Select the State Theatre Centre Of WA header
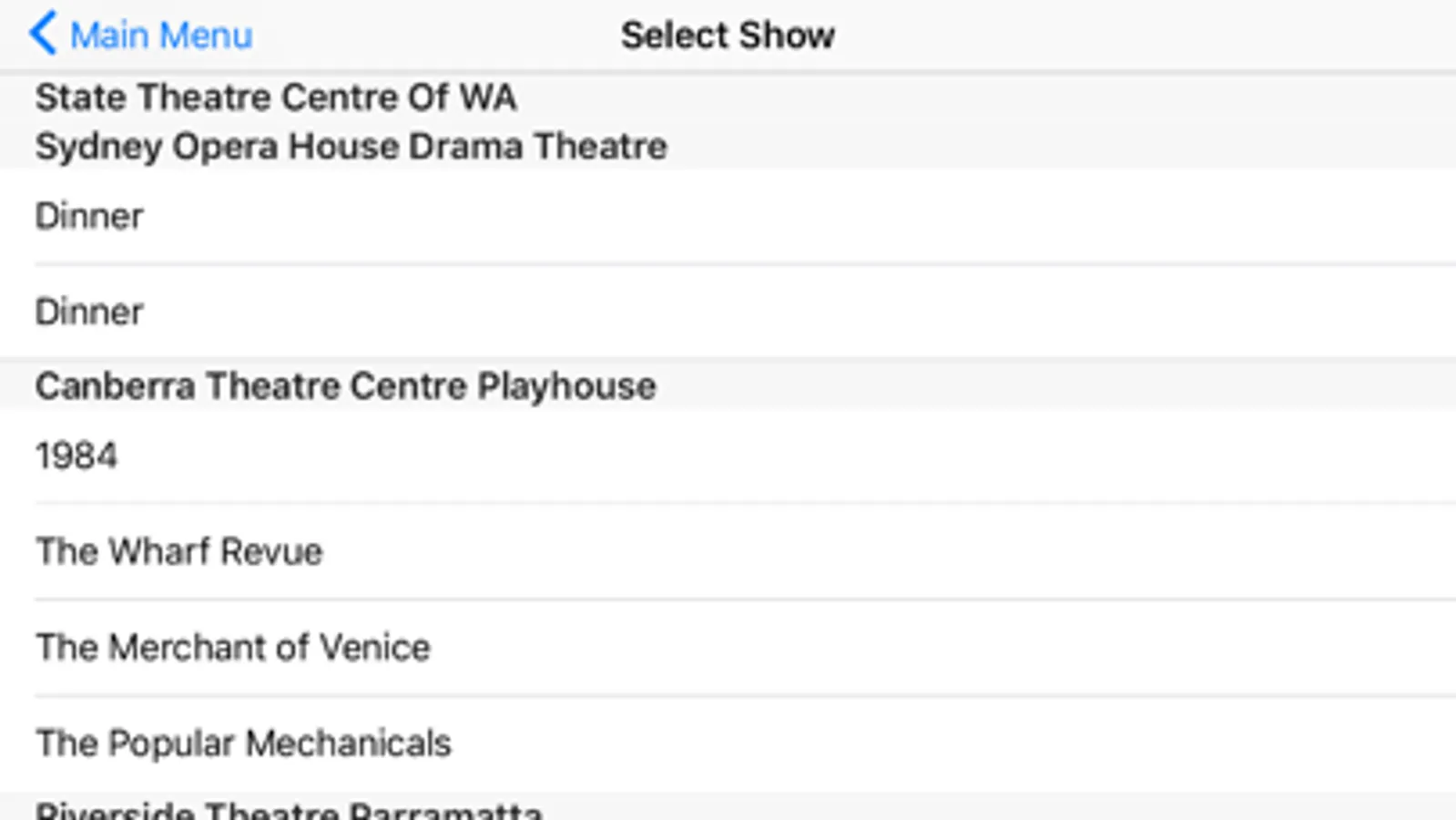 (276, 97)
